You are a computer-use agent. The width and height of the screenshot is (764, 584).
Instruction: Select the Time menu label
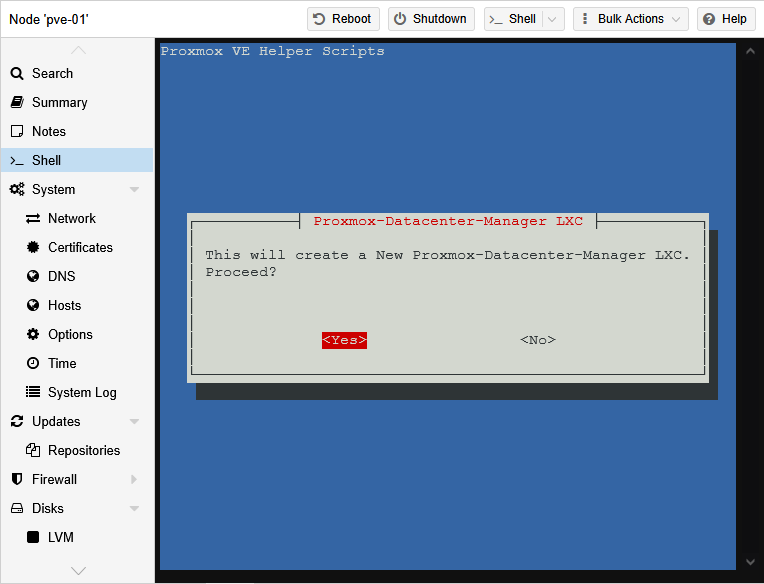point(62,363)
